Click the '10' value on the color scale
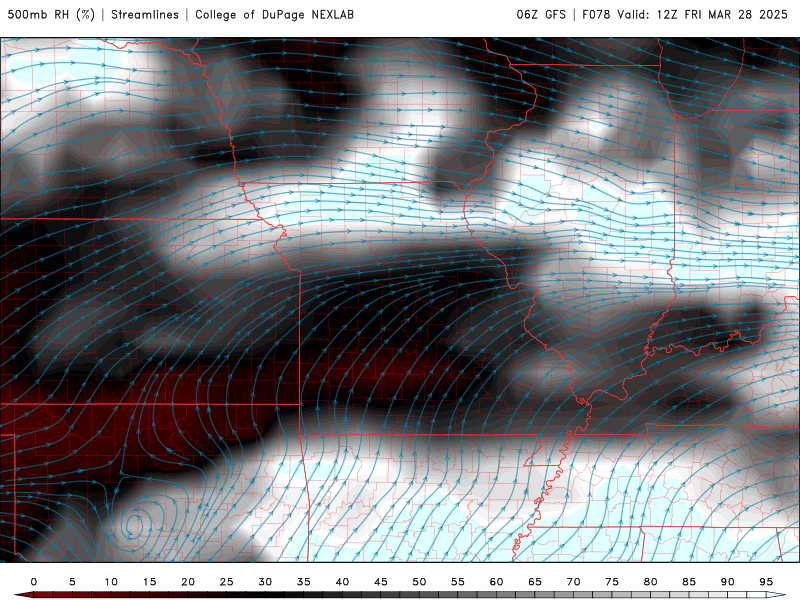 click(x=111, y=582)
